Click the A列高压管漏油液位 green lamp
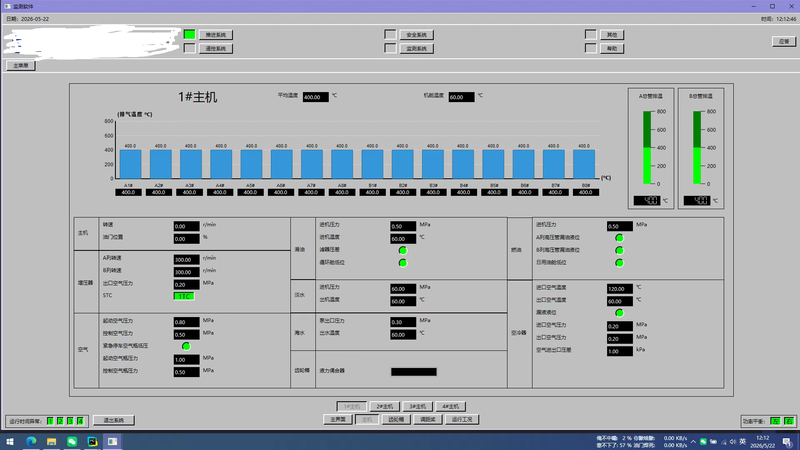 pyautogui.click(x=619, y=238)
